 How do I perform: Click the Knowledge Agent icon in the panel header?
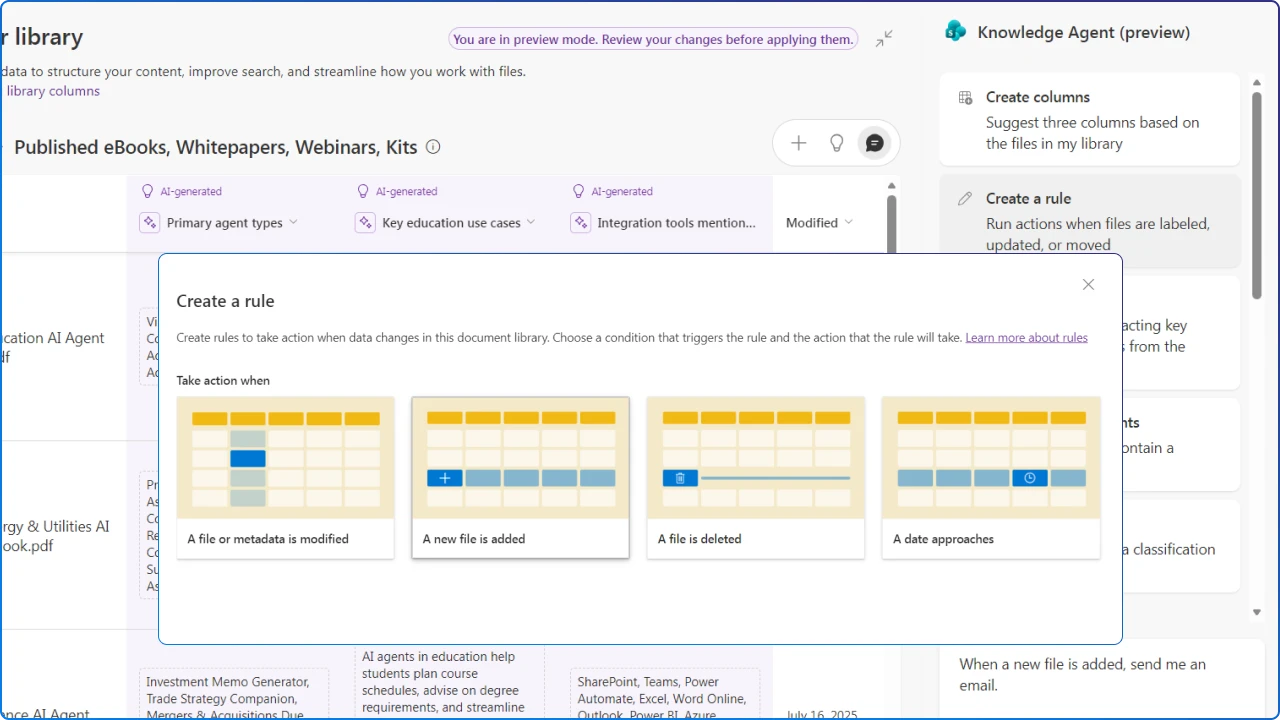(x=956, y=31)
